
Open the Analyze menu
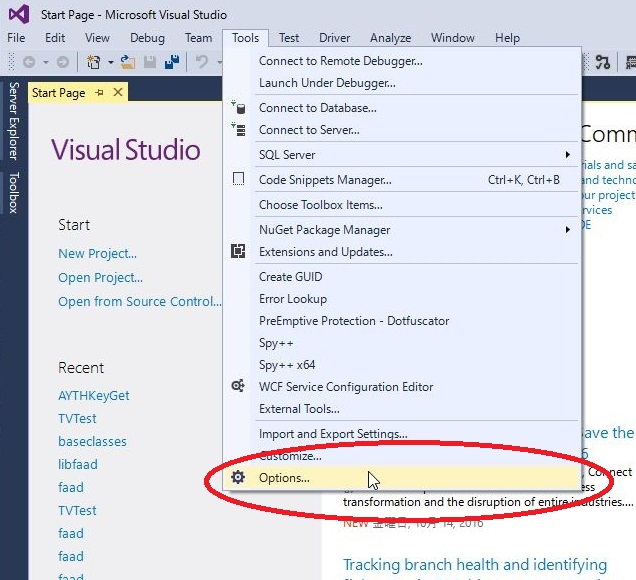coord(390,38)
